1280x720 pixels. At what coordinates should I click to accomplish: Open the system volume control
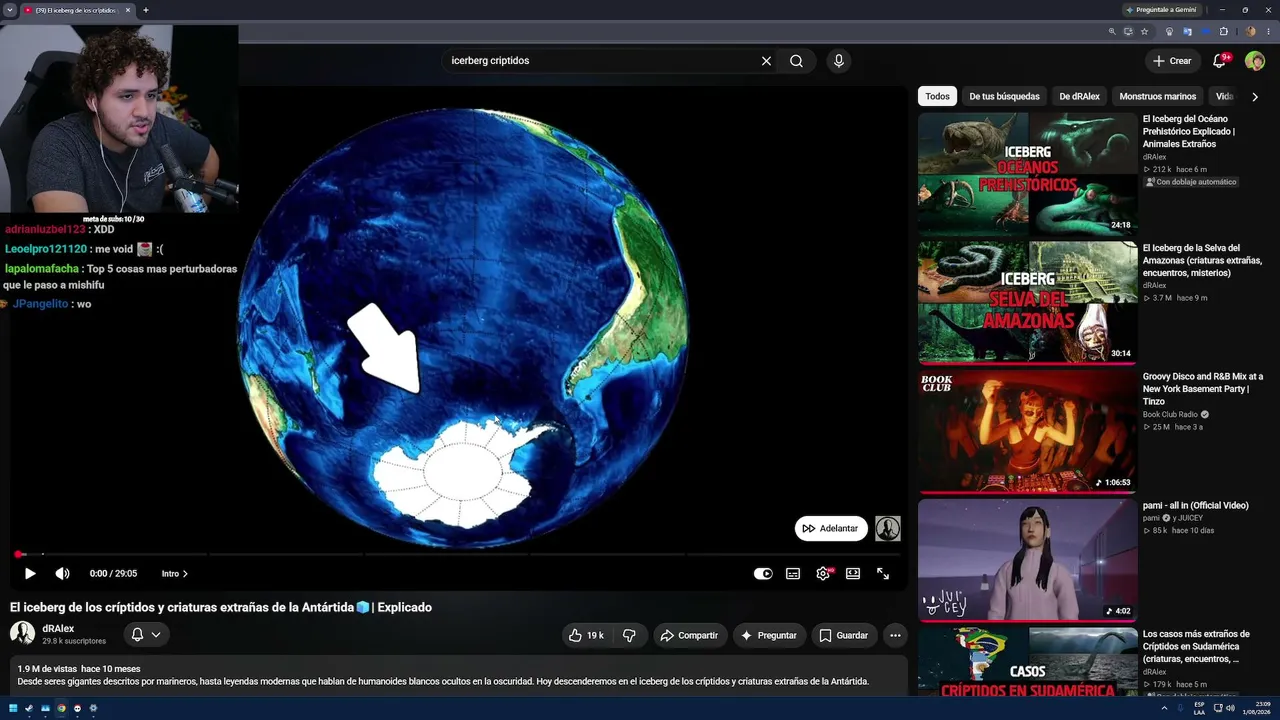coord(1229,708)
